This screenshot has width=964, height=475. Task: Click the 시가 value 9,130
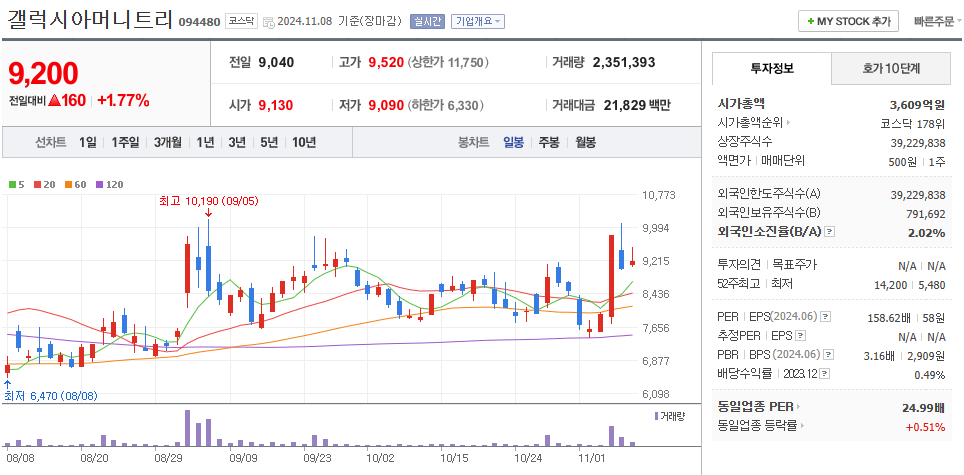coord(275,105)
